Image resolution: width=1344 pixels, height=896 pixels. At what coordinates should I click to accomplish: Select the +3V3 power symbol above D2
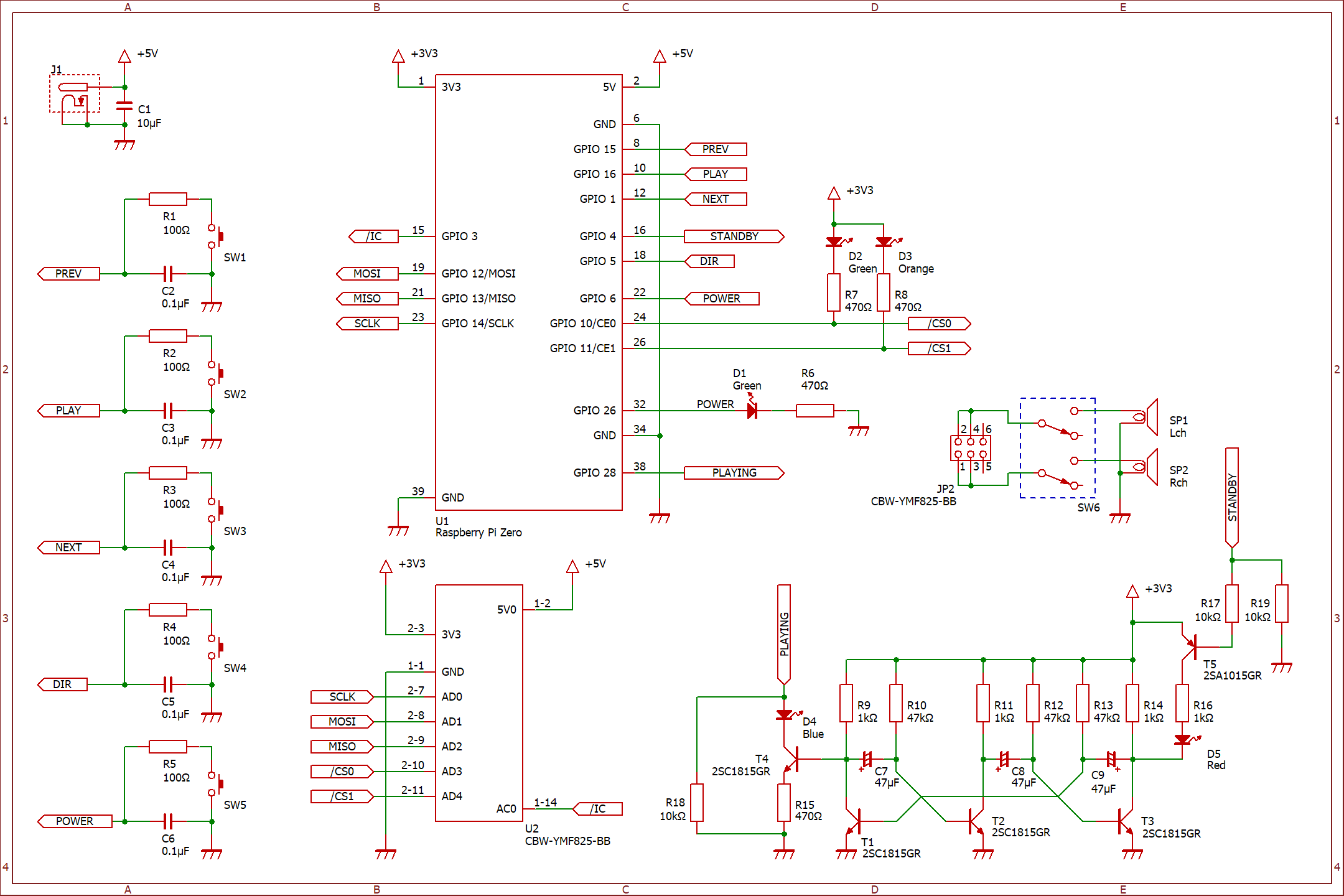[834, 193]
